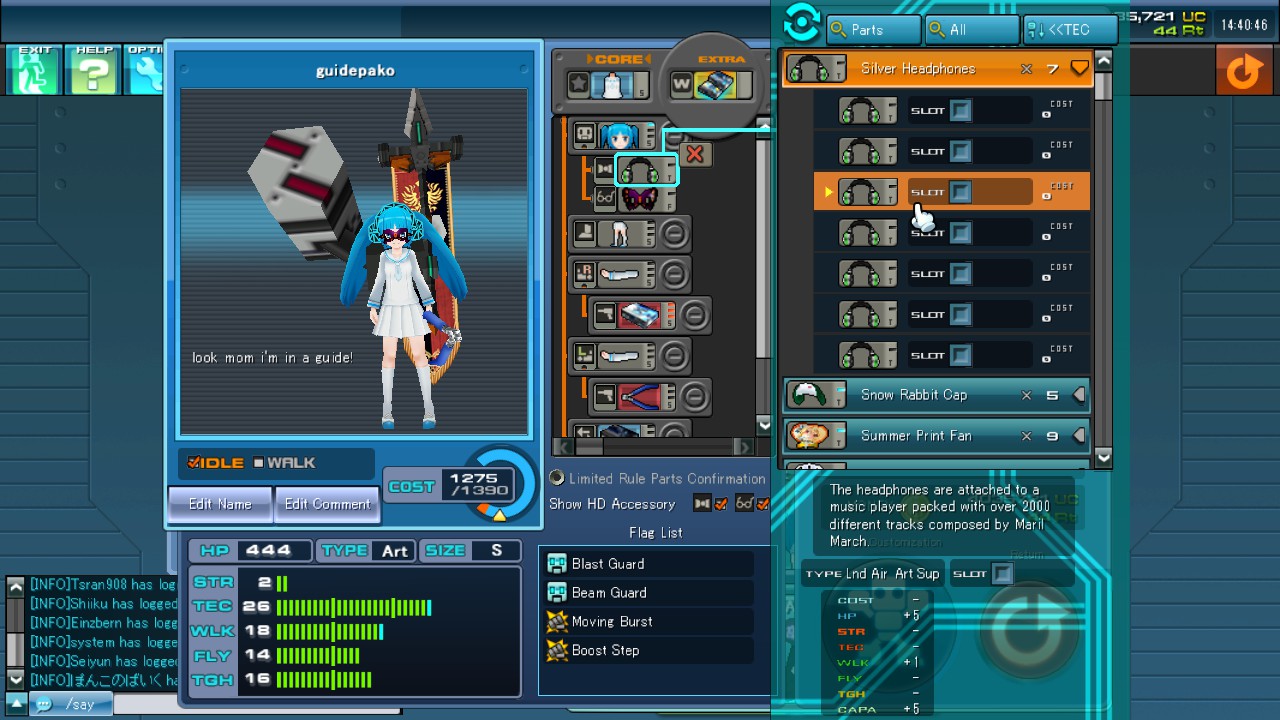Click parts list scroll down arrow
This screenshot has width=1280, height=720.
(x=1103, y=456)
